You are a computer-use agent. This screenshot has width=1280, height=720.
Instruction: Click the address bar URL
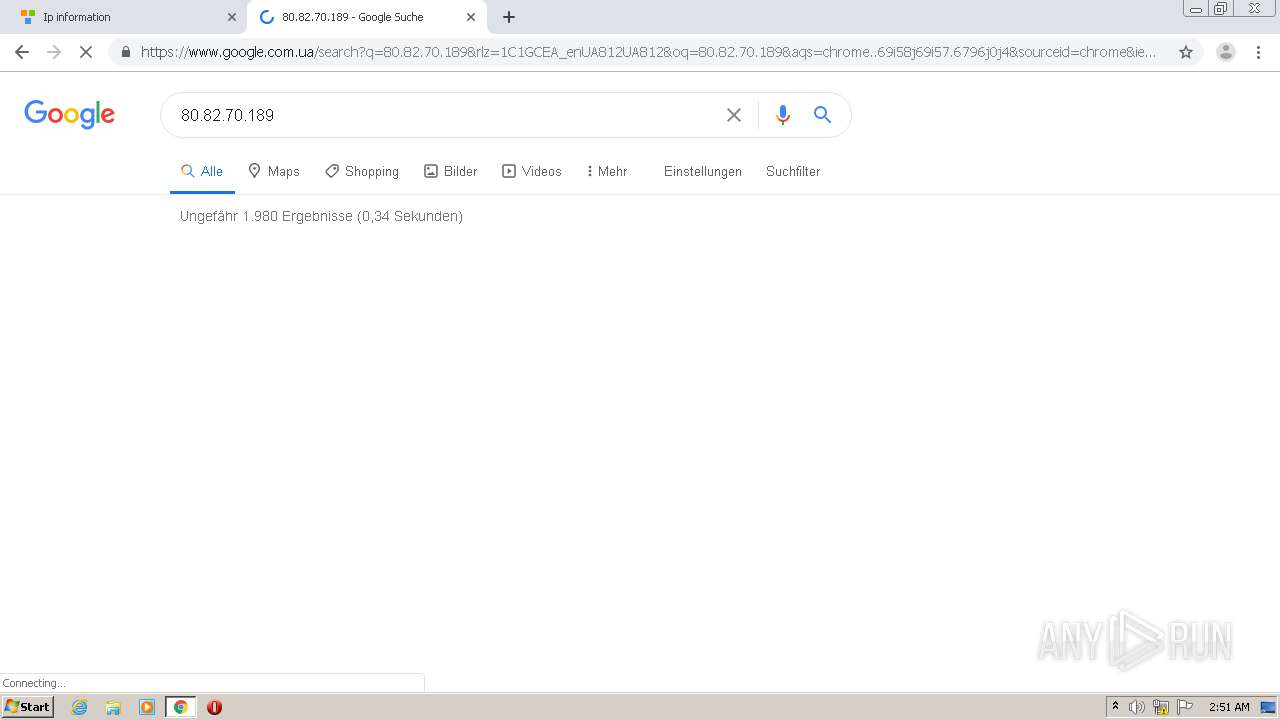coord(648,52)
